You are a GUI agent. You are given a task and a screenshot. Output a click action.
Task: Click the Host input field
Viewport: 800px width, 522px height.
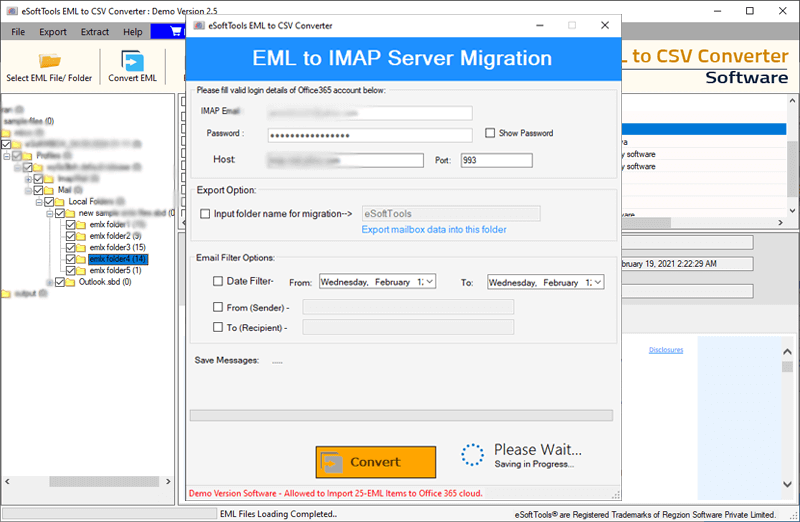pyautogui.click(x=345, y=160)
